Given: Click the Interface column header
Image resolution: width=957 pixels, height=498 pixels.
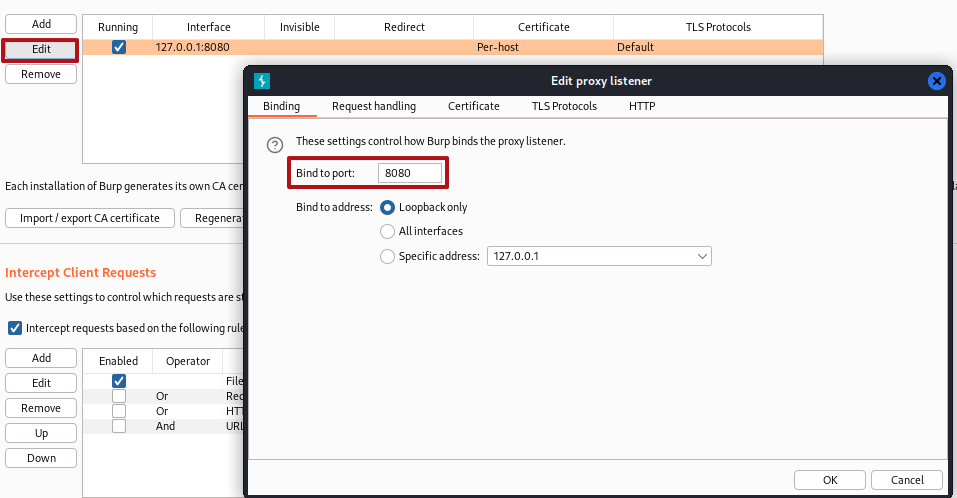Looking at the screenshot, I should coord(209,27).
